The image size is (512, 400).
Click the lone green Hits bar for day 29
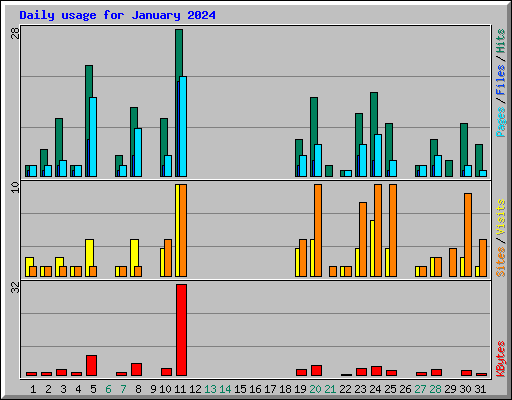[x=449, y=168]
